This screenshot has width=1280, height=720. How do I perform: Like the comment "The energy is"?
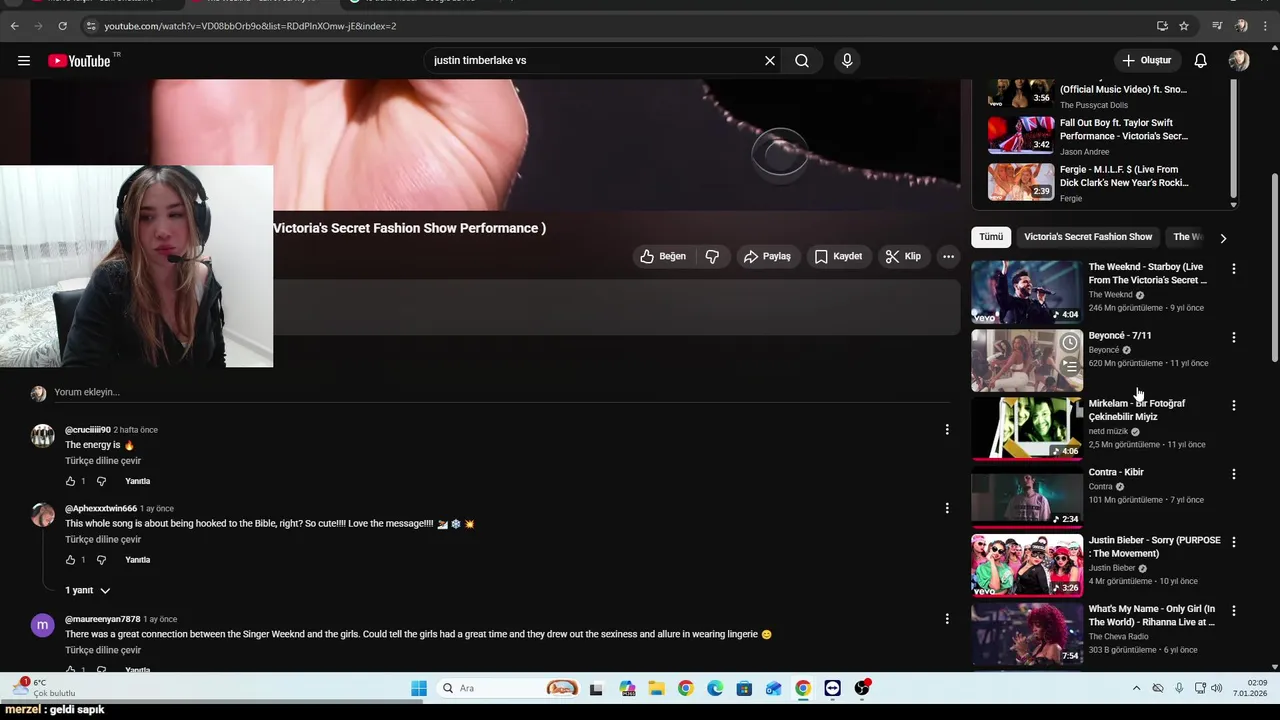click(x=70, y=481)
